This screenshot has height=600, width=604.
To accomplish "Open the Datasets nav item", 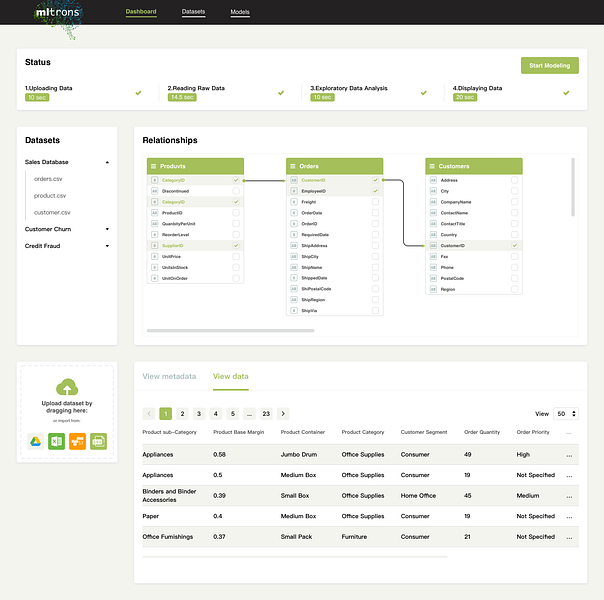I will coord(193,12).
